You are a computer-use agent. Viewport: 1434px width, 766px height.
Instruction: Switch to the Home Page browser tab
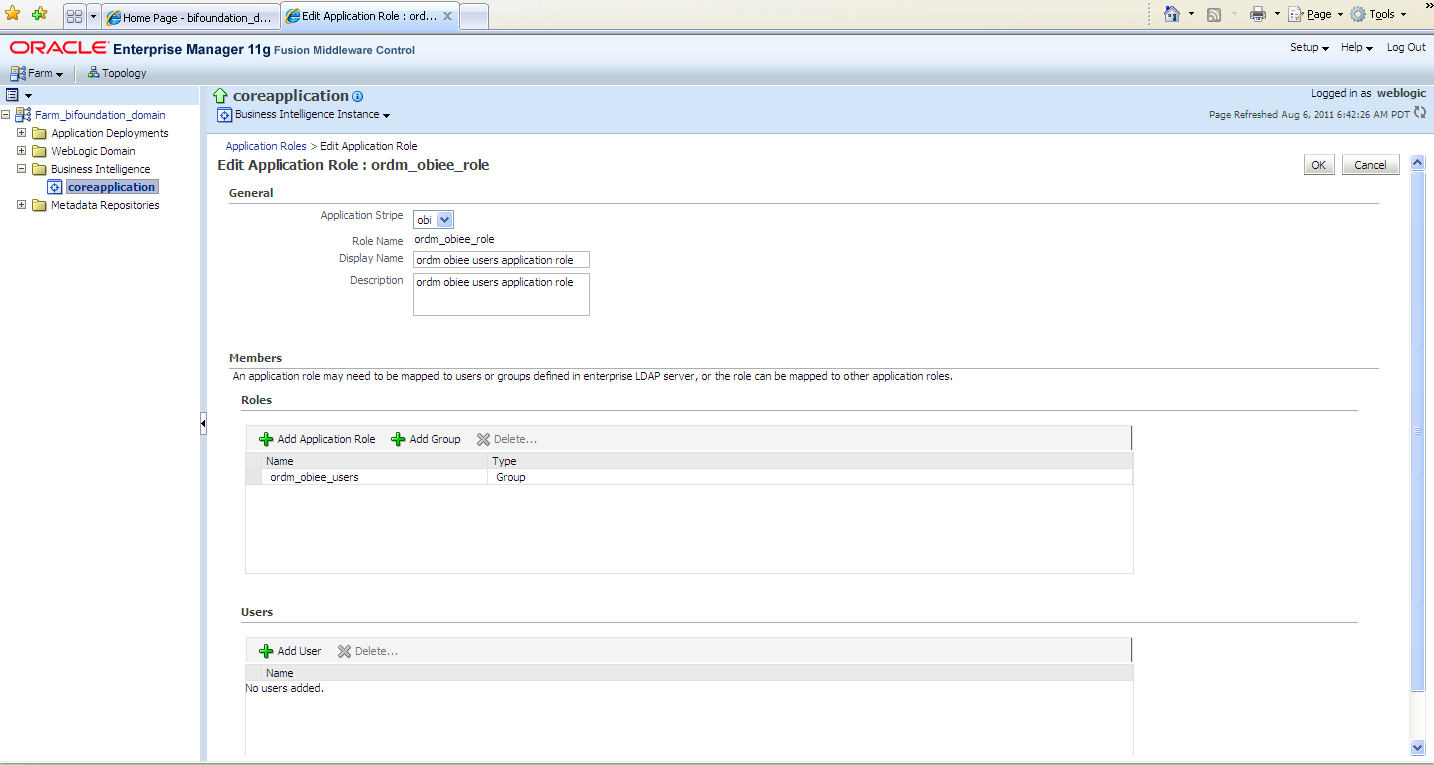(x=188, y=17)
